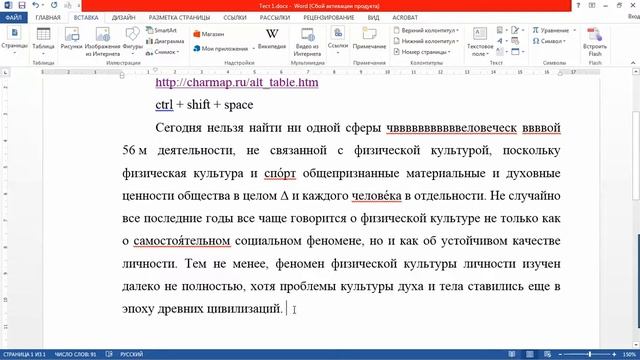Click the Quick Parts icon in Текст group
This screenshot has height=360, width=640.
click(501, 30)
